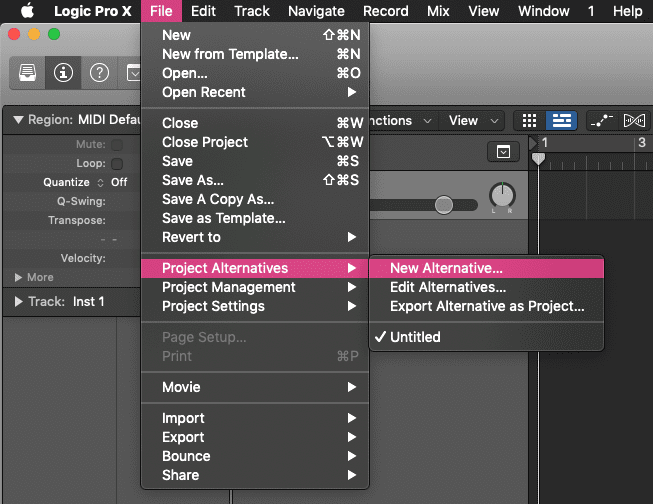Click the automation curve icon
The width and height of the screenshot is (653, 504).
click(601, 120)
